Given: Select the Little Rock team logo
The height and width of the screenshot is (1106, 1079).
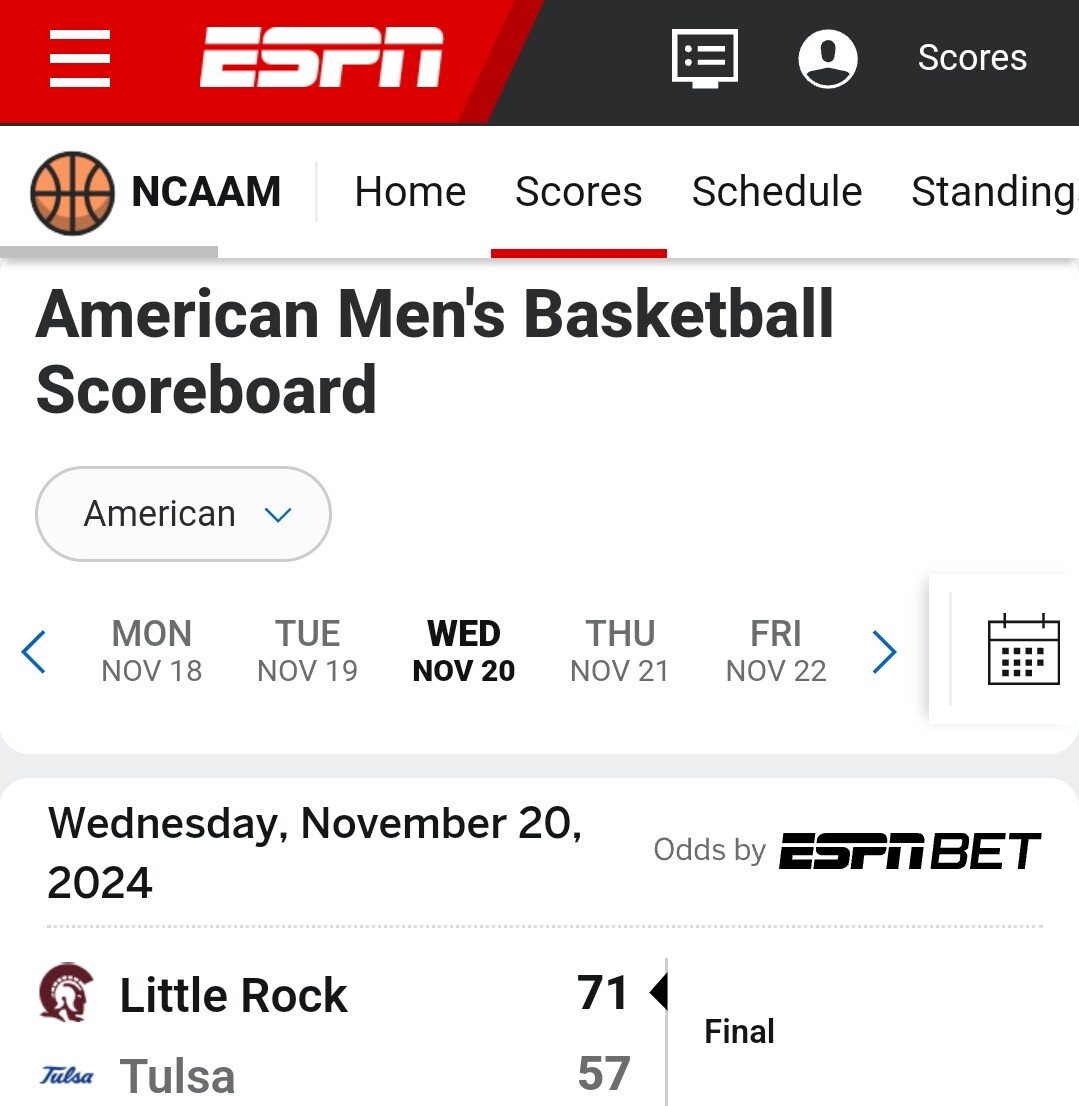Looking at the screenshot, I should 66,992.
